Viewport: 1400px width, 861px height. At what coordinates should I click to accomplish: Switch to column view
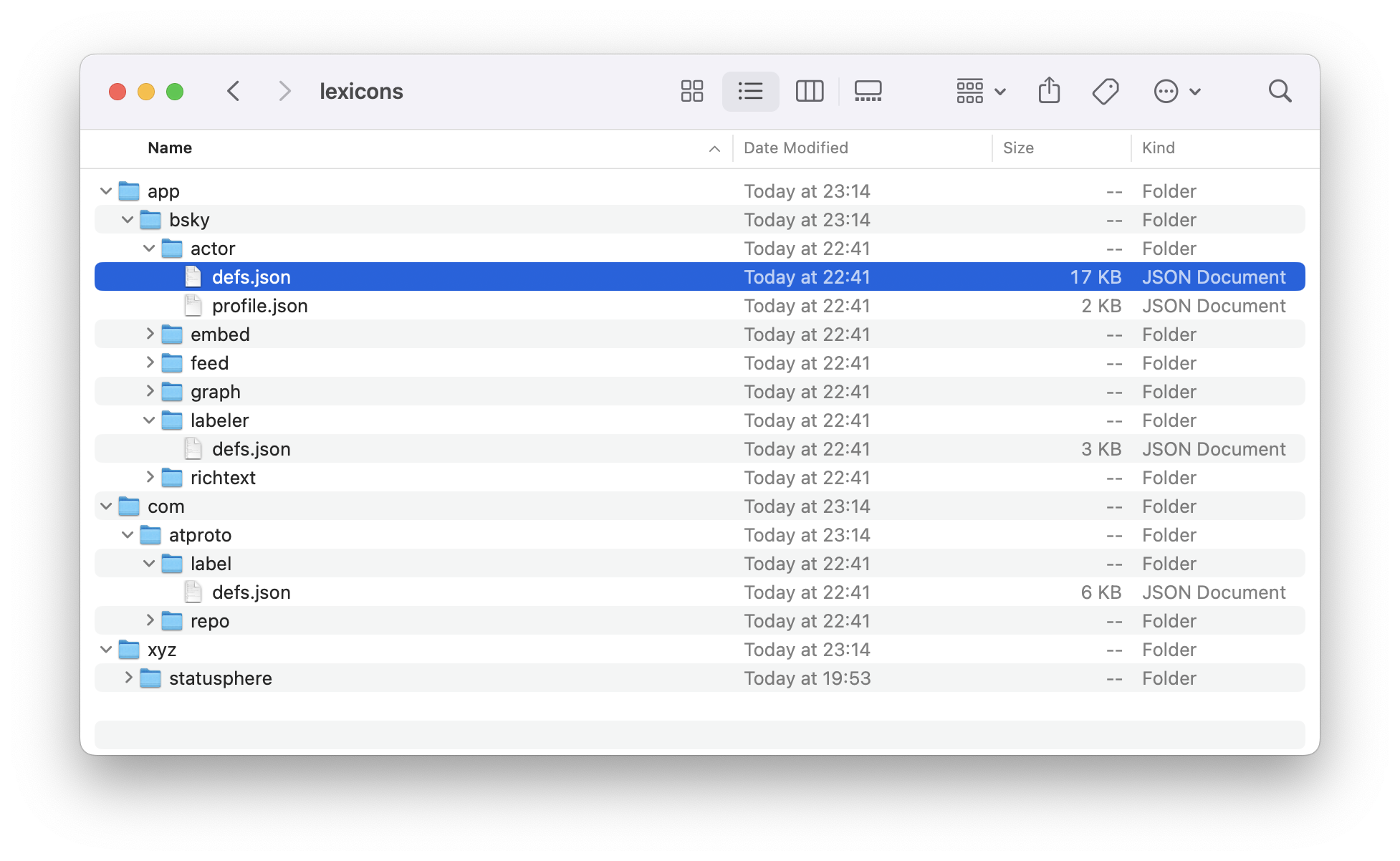click(x=809, y=91)
